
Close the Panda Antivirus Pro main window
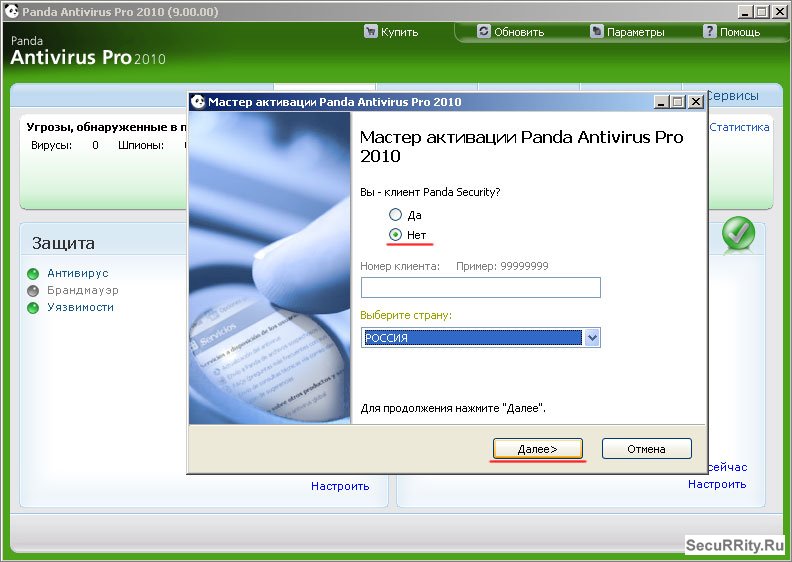click(x=780, y=12)
